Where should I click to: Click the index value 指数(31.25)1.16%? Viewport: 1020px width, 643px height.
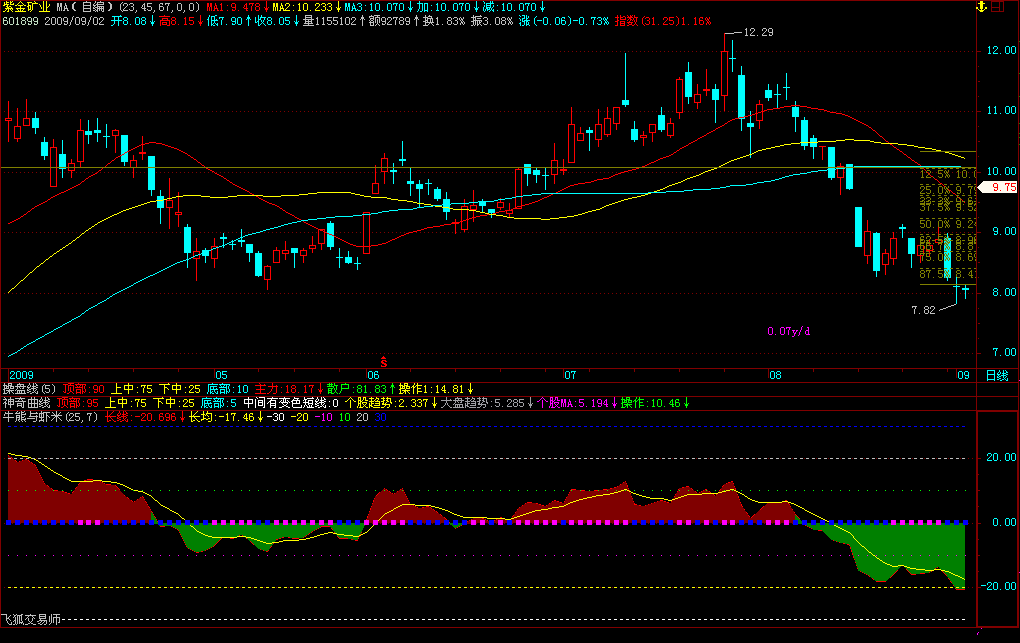pos(663,21)
